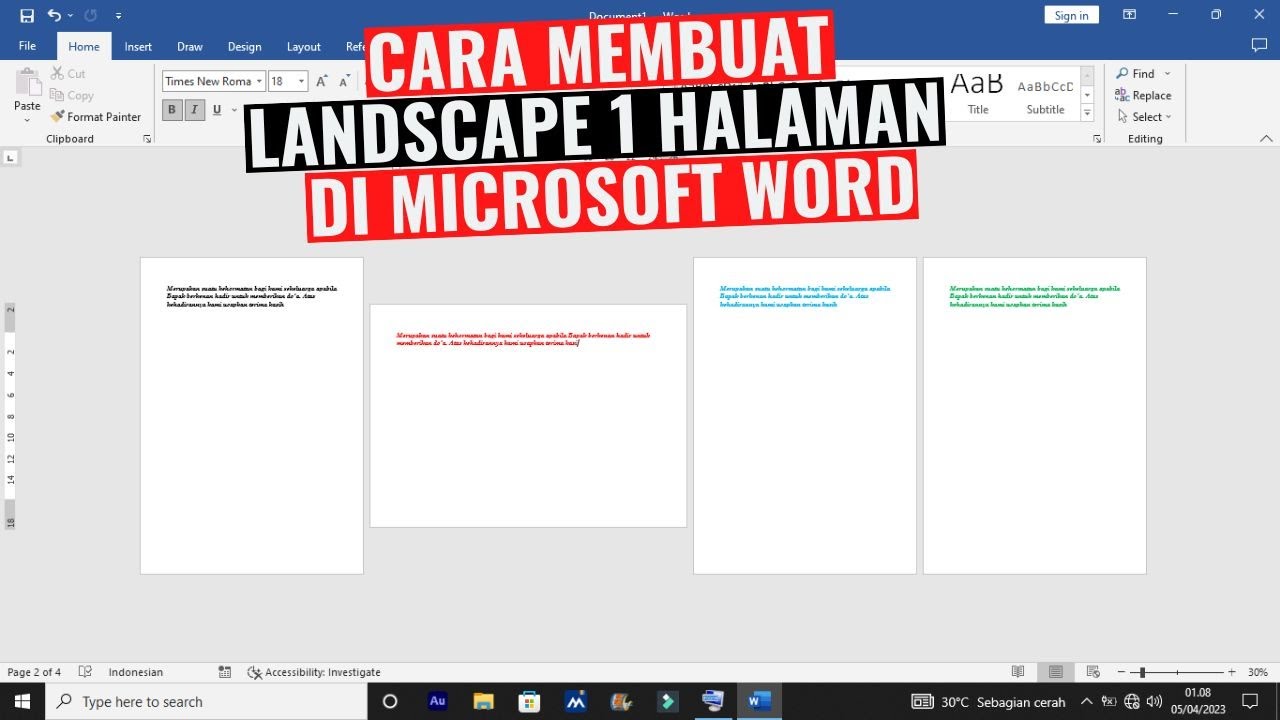Click the Indonesian language indicator
Screen dimensions: 1280x720
[x=136, y=672]
